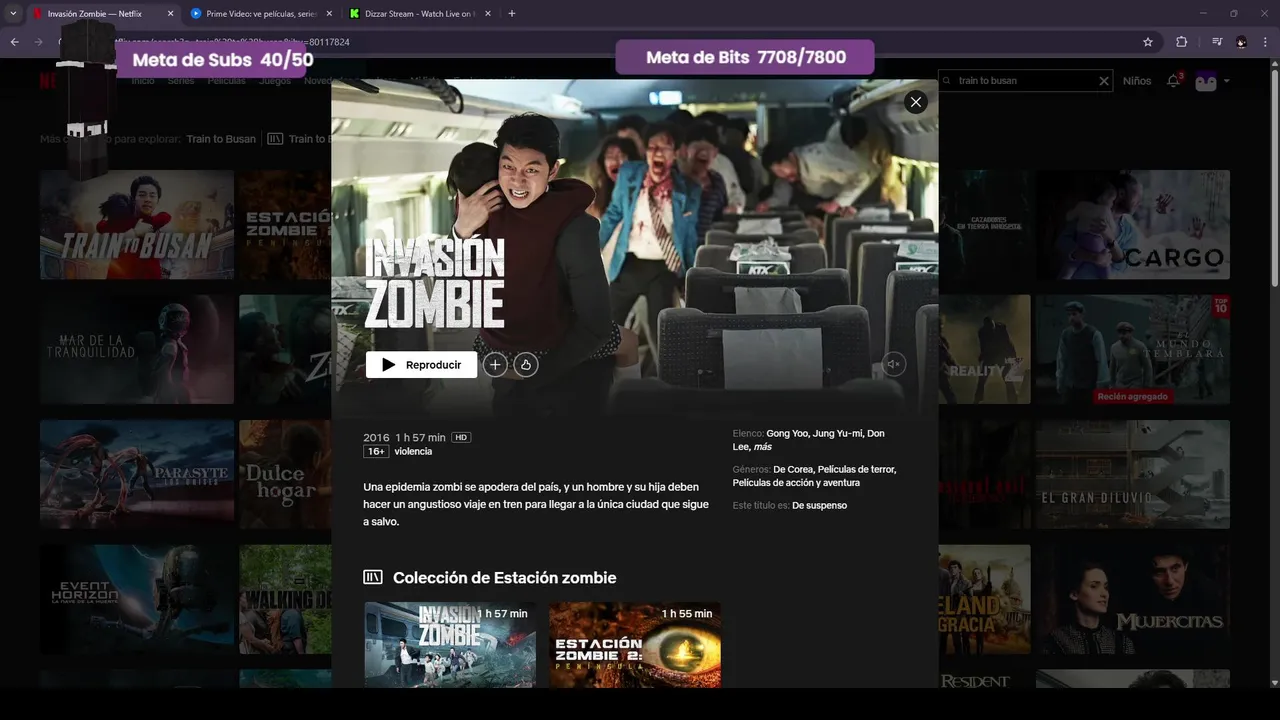Open the Chrome profile avatar
The image size is (1280, 720).
tap(1241, 42)
